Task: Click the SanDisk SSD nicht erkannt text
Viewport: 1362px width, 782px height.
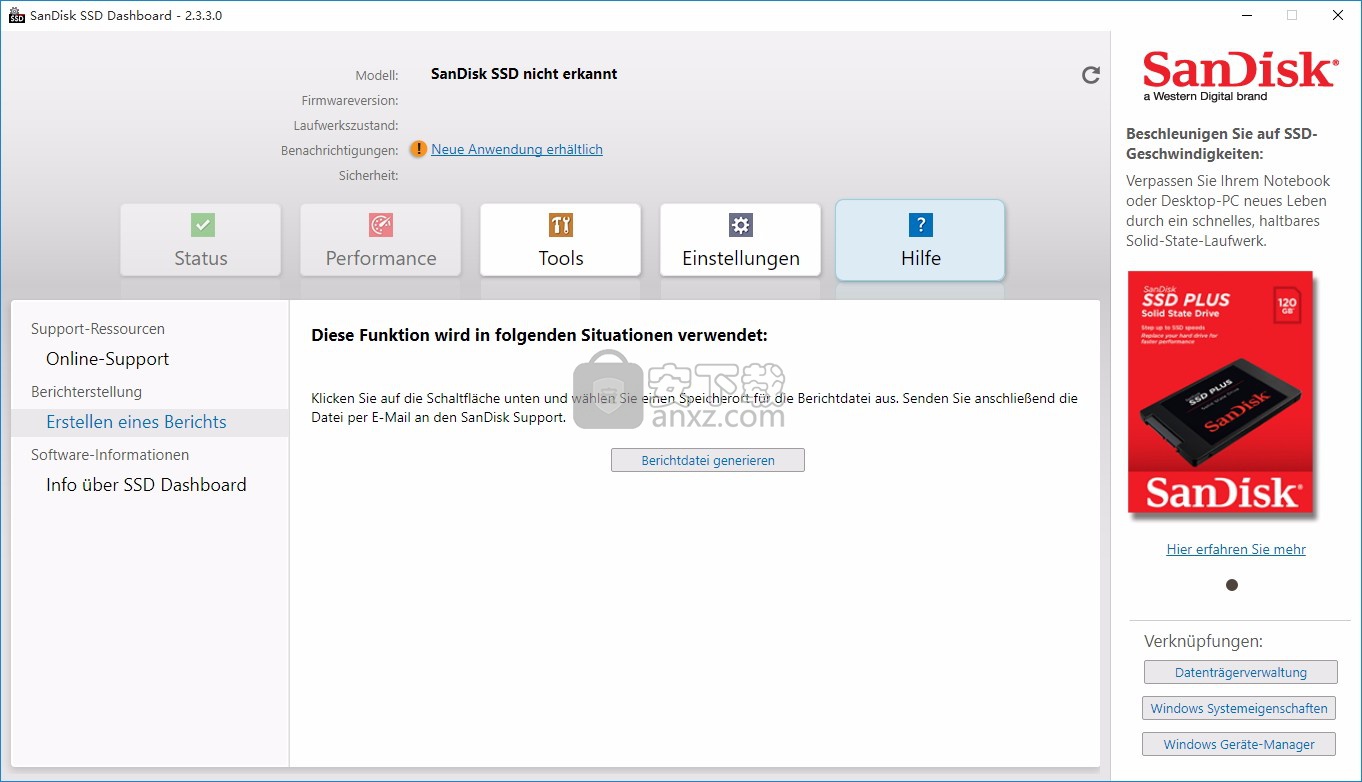Action: 524,74
